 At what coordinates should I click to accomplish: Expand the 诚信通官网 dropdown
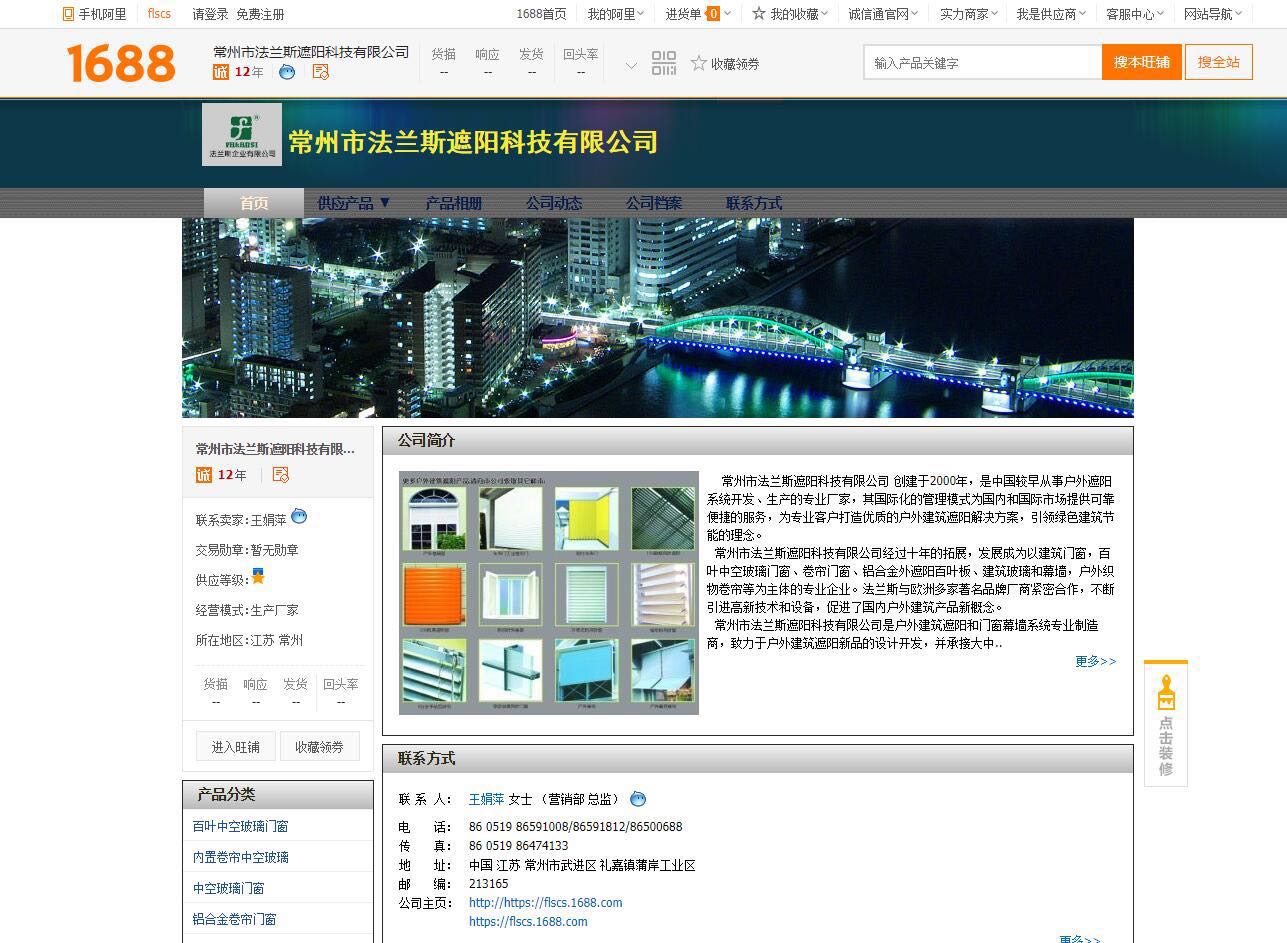[882, 14]
